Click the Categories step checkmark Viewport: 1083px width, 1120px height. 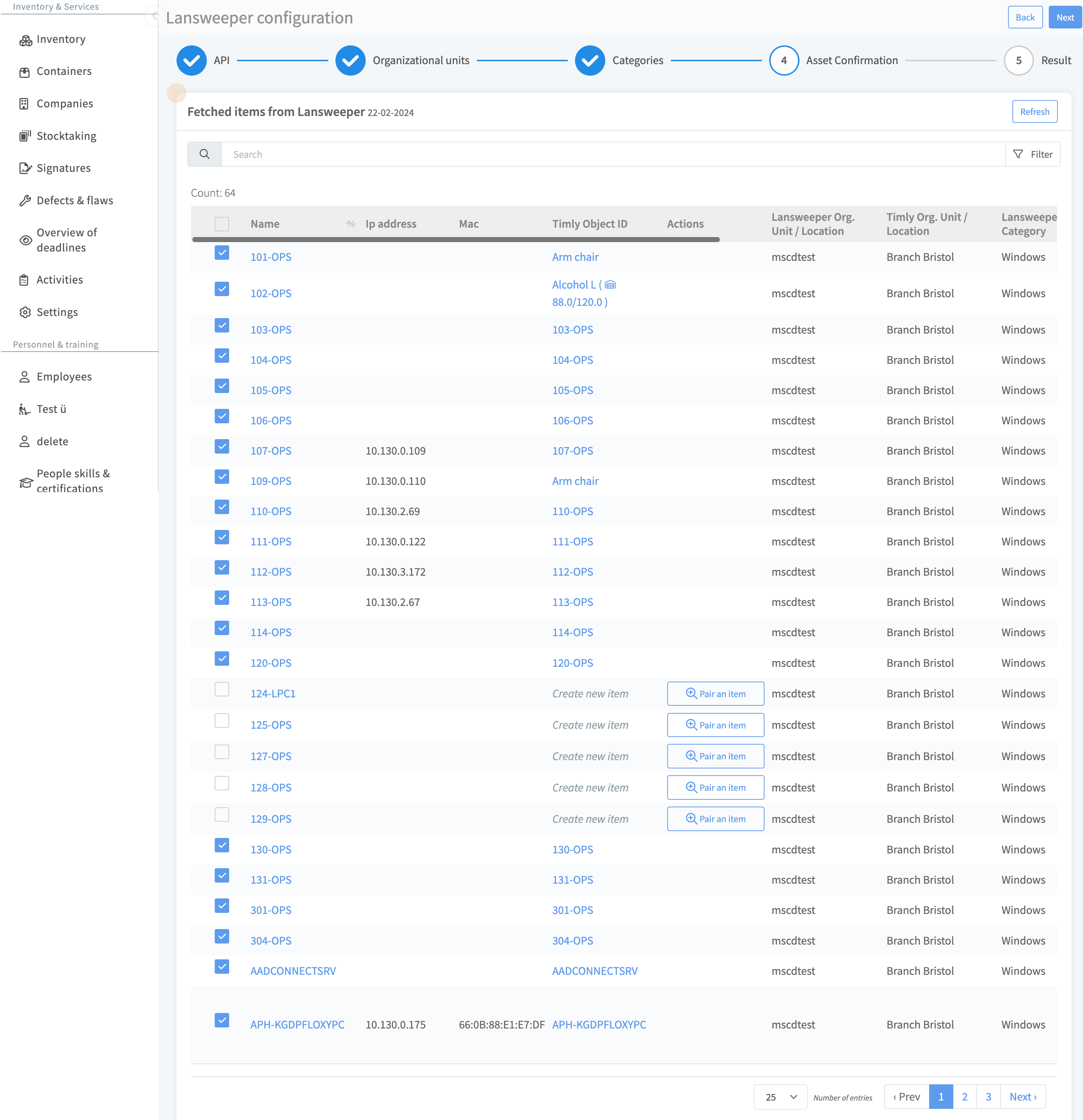[590, 61]
